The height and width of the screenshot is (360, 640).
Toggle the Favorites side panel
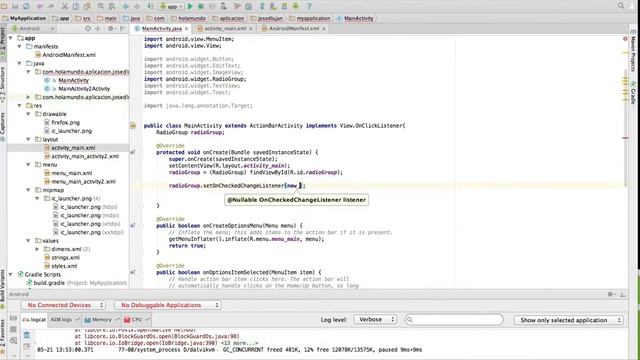coord(3,336)
